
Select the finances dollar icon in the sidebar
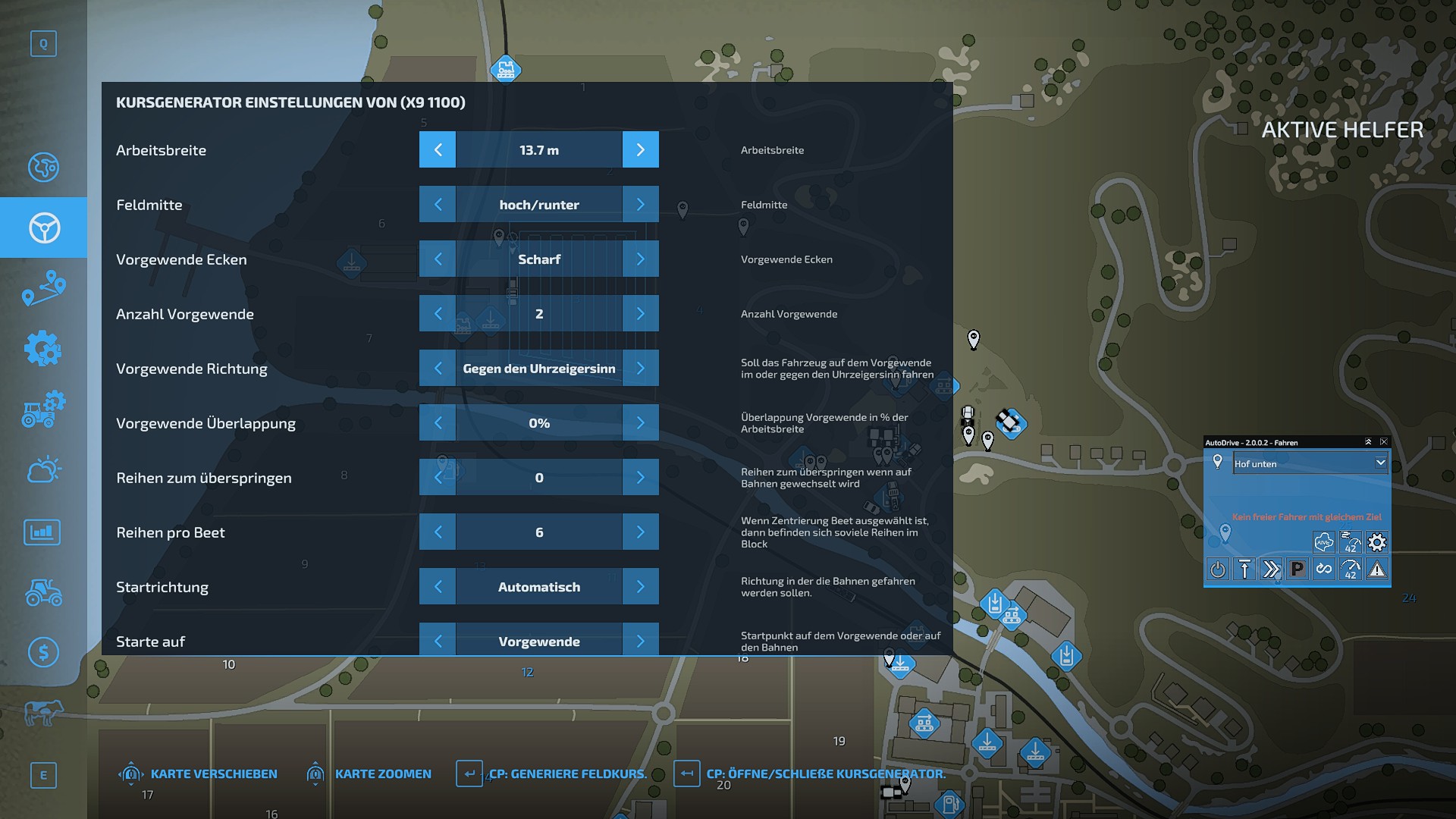pyautogui.click(x=43, y=652)
